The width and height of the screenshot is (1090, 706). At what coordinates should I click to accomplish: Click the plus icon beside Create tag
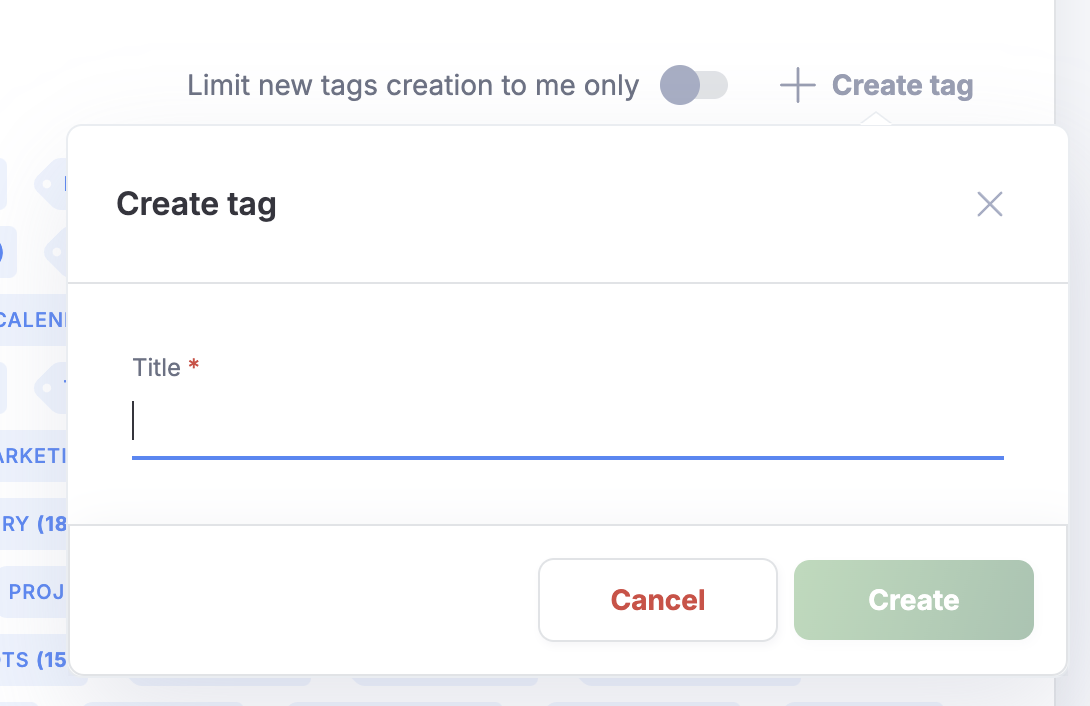point(797,86)
